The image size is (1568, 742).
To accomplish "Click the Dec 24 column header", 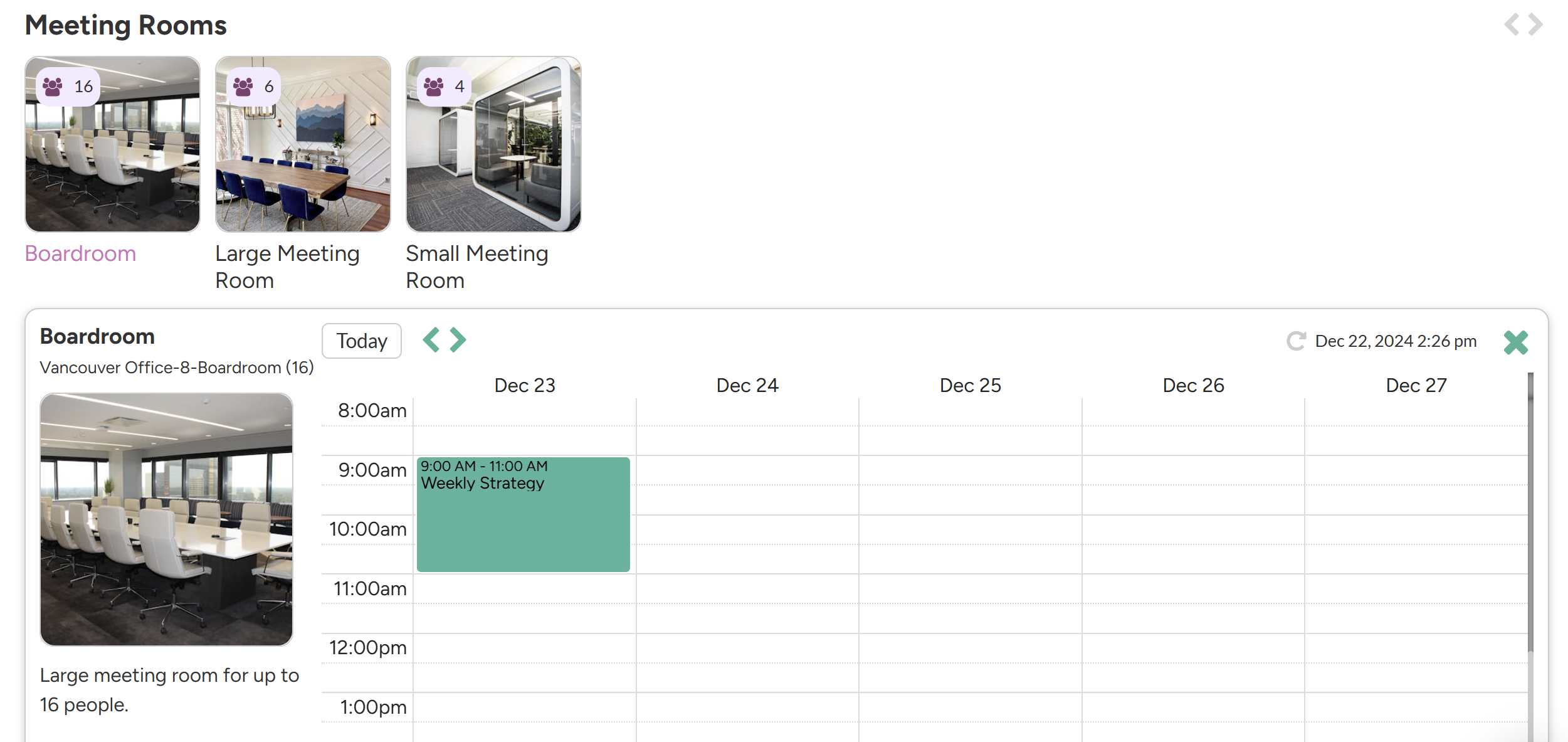I will click(747, 385).
